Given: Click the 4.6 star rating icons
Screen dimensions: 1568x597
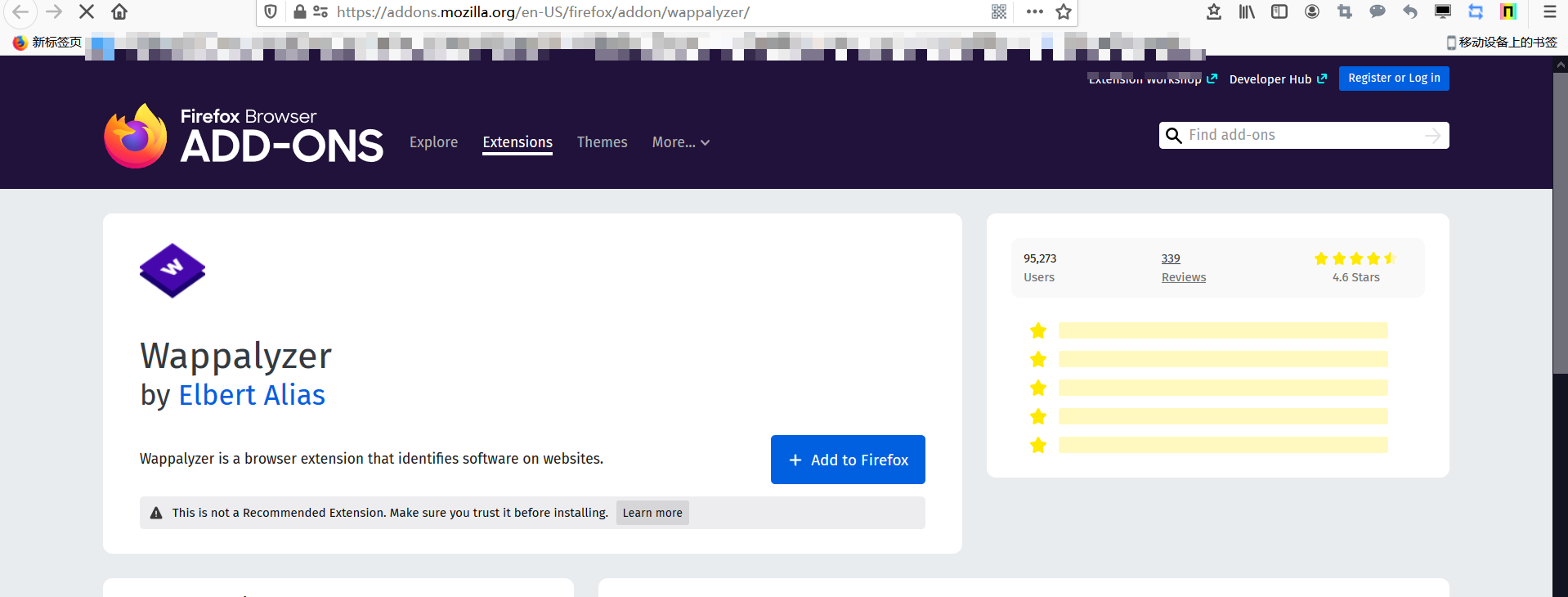Looking at the screenshot, I should pos(1355,258).
